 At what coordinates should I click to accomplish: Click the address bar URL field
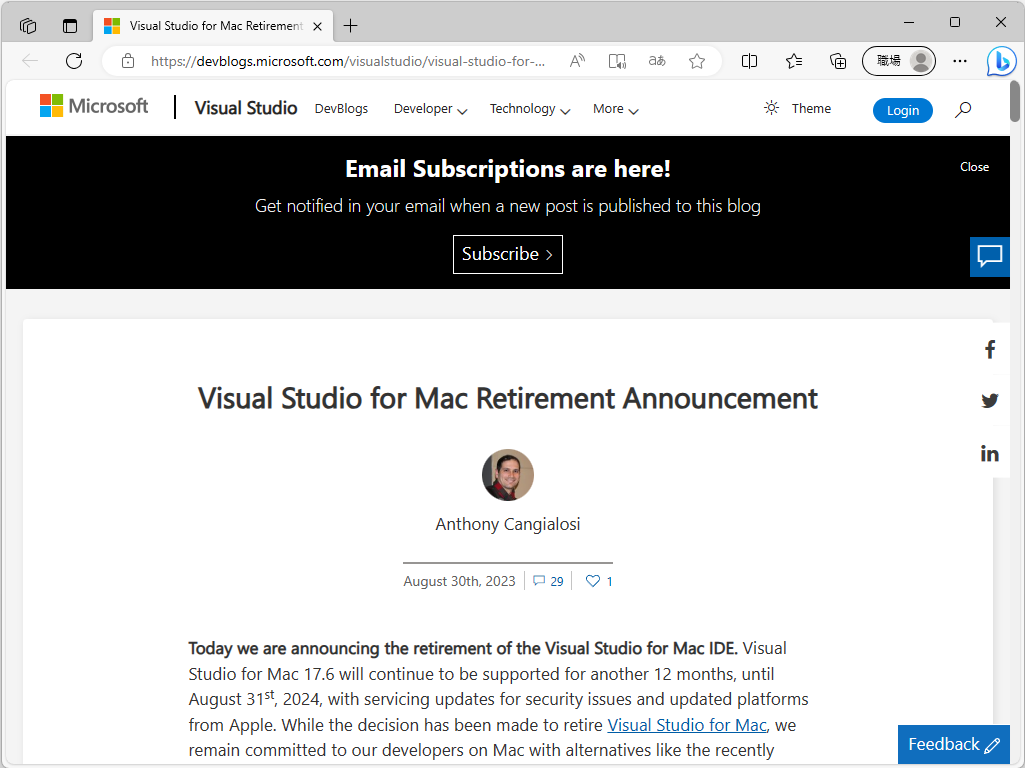pos(348,61)
